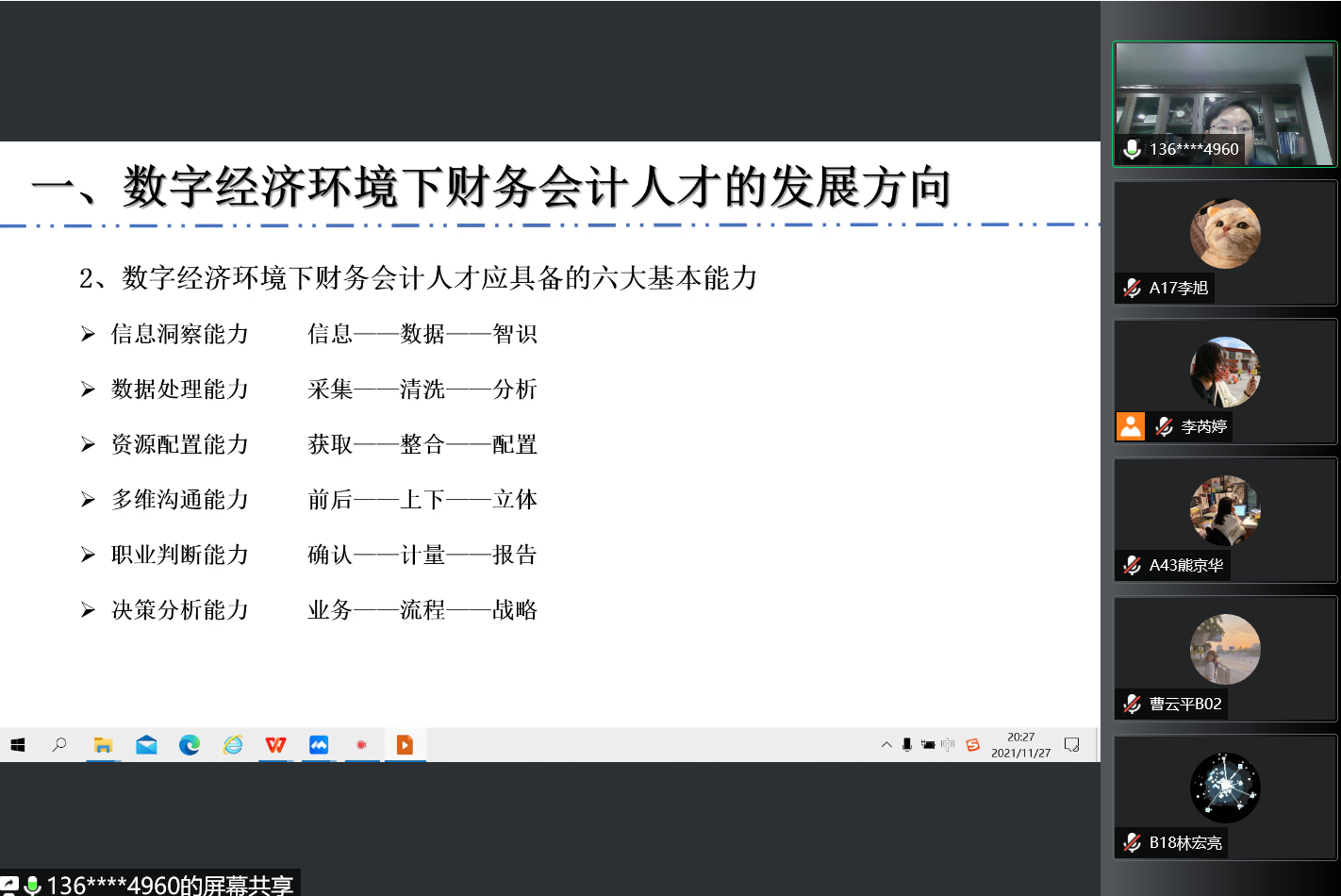1341x896 pixels.
Task: Click the Sogou input method tray icon
Action: [x=972, y=745]
